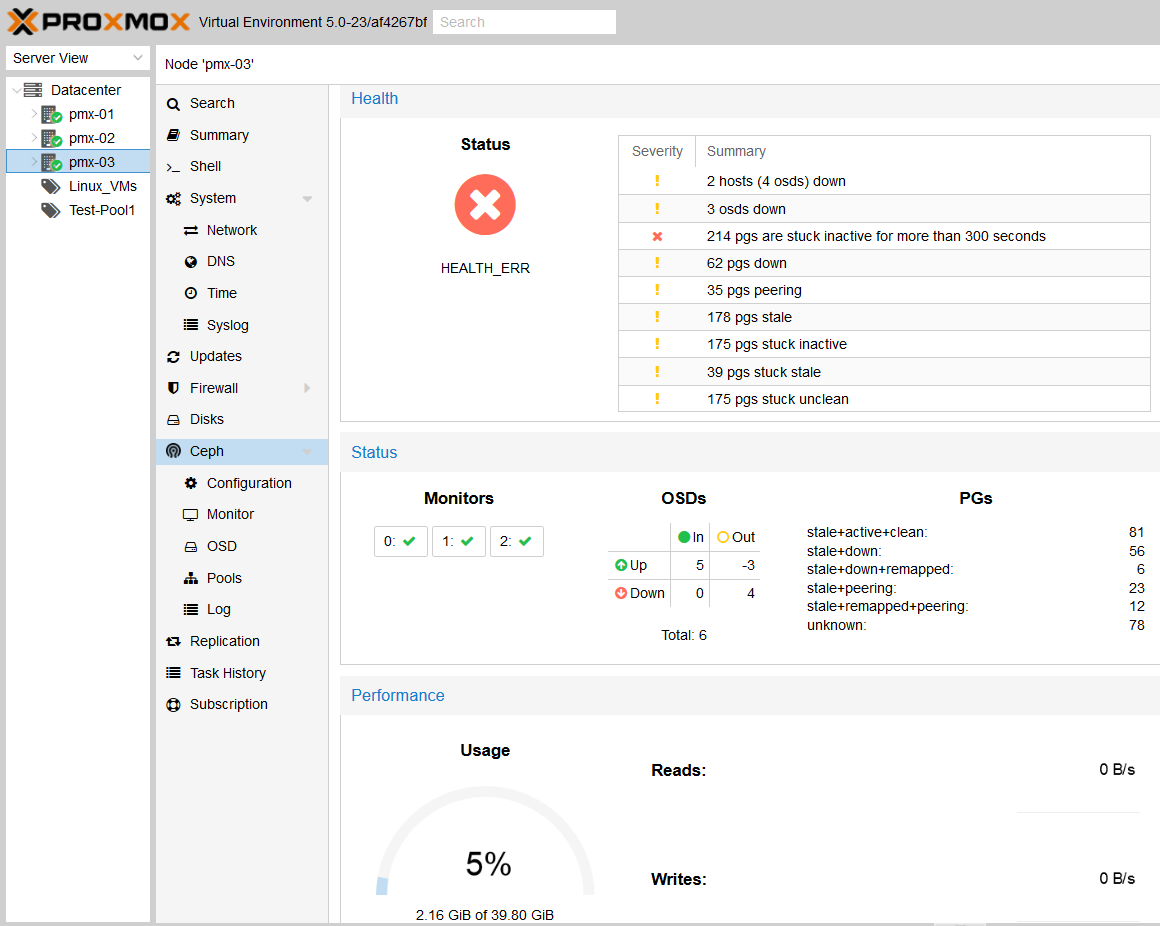Click the Task History list icon
Screen dimensions: 1160x926
pos(173,673)
